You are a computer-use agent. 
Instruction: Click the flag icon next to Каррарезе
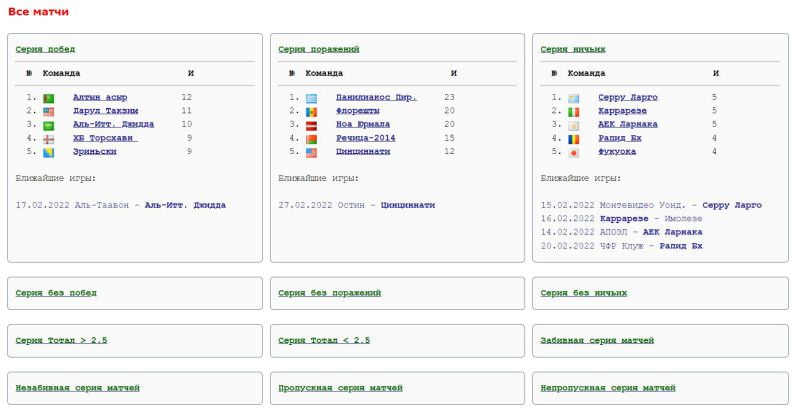coord(574,111)
